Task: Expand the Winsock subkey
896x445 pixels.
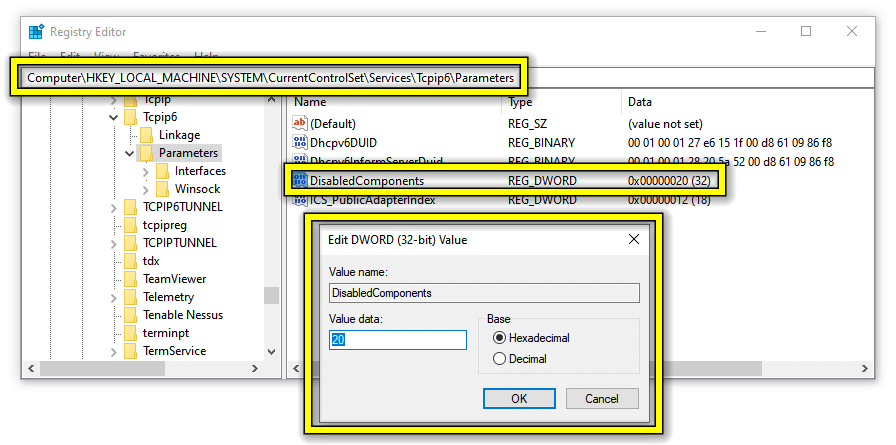Action: [145, 190]
